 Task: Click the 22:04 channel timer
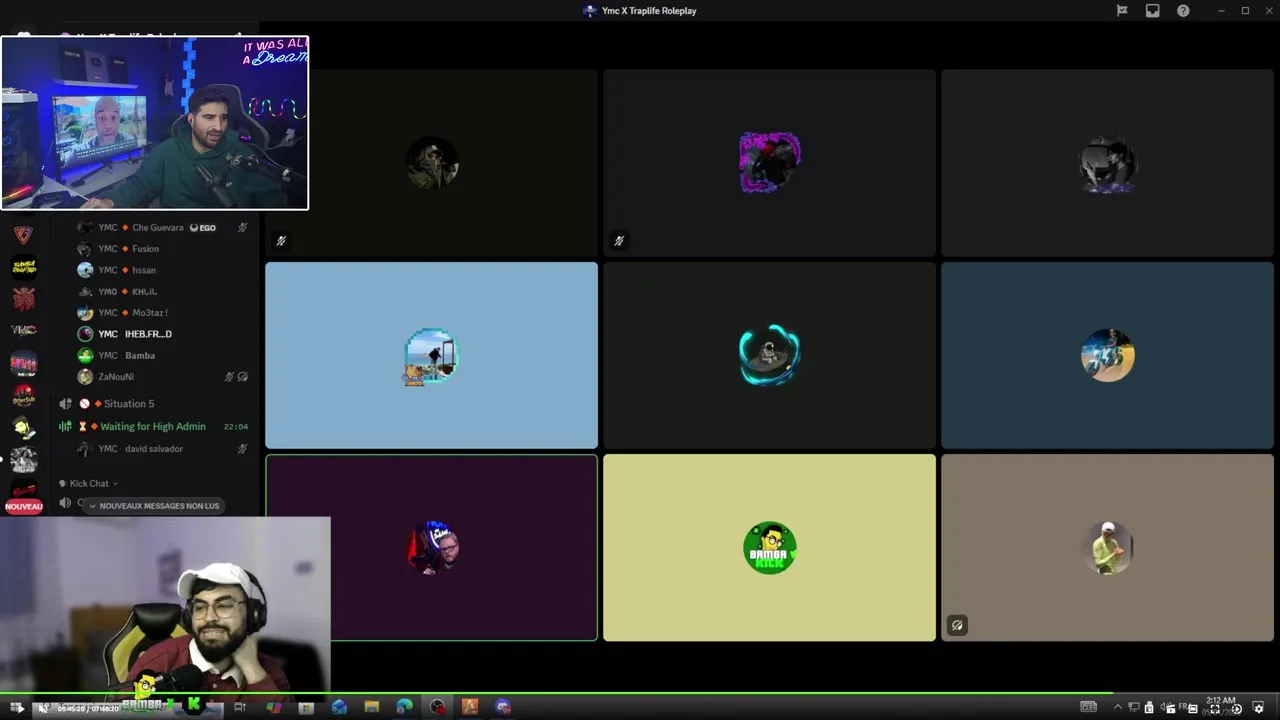[x=236, y=426]
